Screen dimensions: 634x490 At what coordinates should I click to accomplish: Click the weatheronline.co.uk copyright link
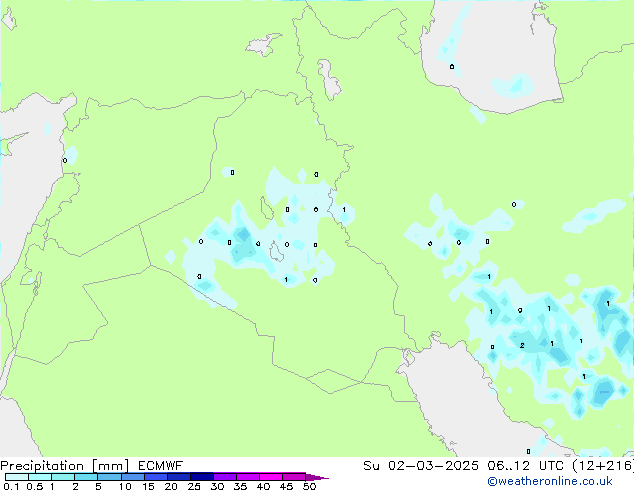(x=550, y=481)
